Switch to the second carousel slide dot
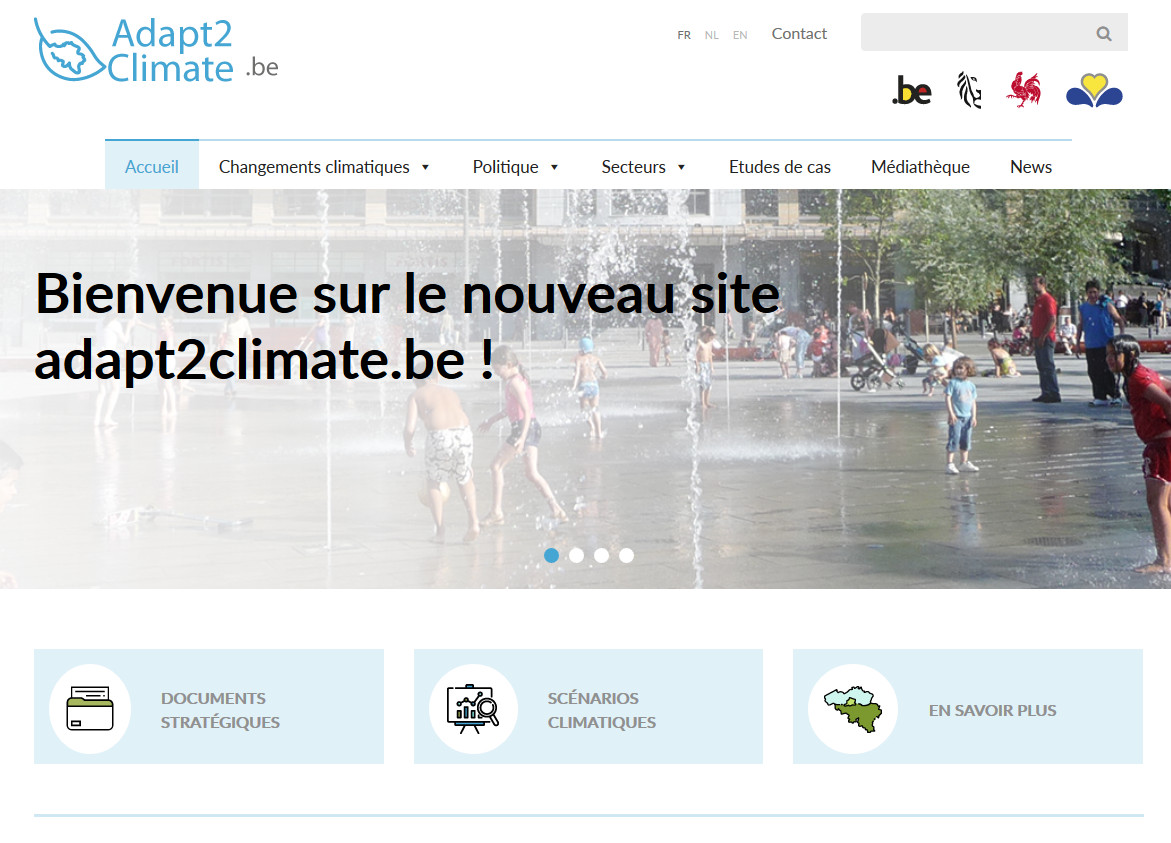The image size is (1171, 843). coord(576,555)
